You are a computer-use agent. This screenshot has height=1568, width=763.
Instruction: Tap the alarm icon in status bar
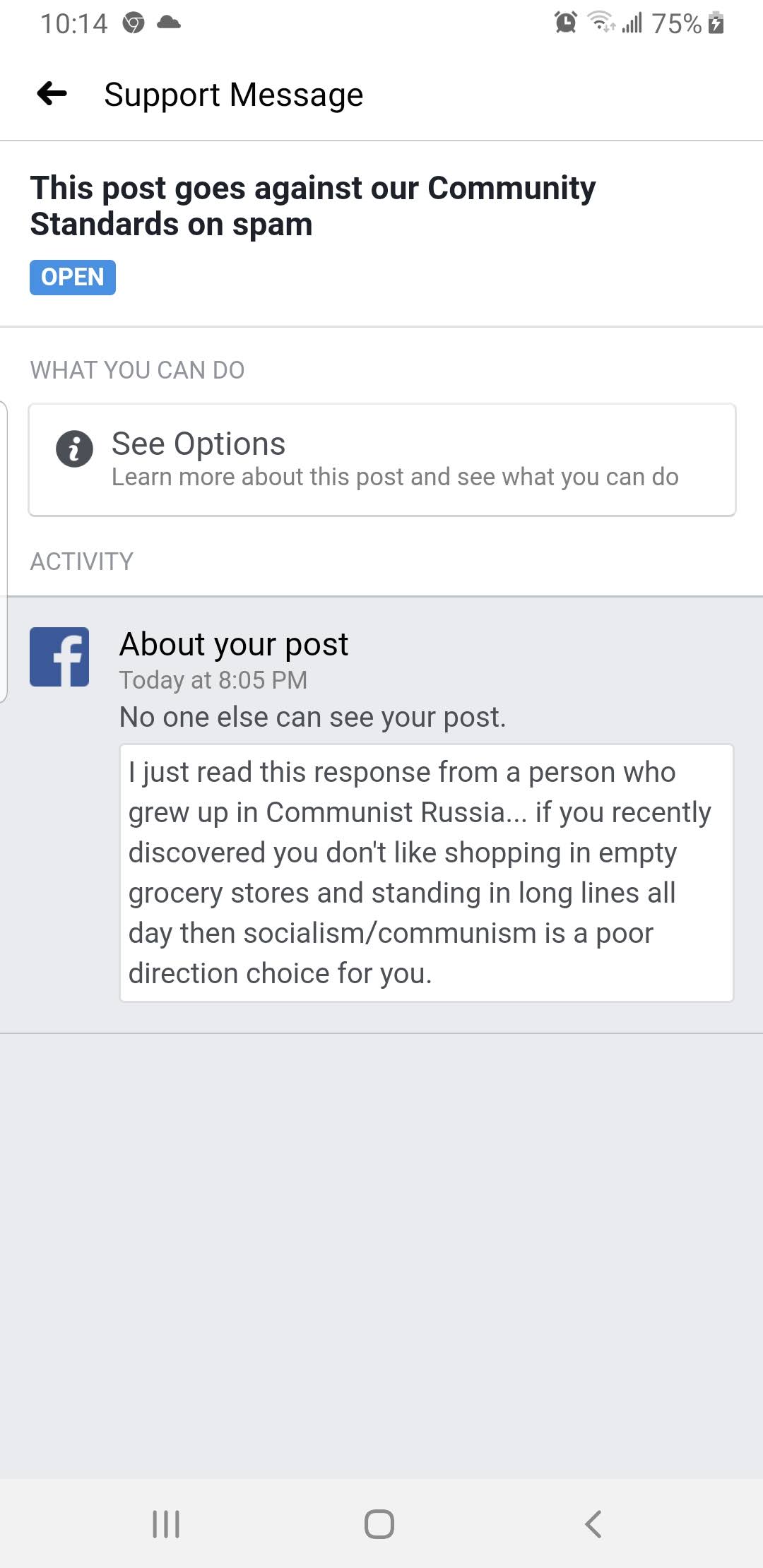pos(565,23)
